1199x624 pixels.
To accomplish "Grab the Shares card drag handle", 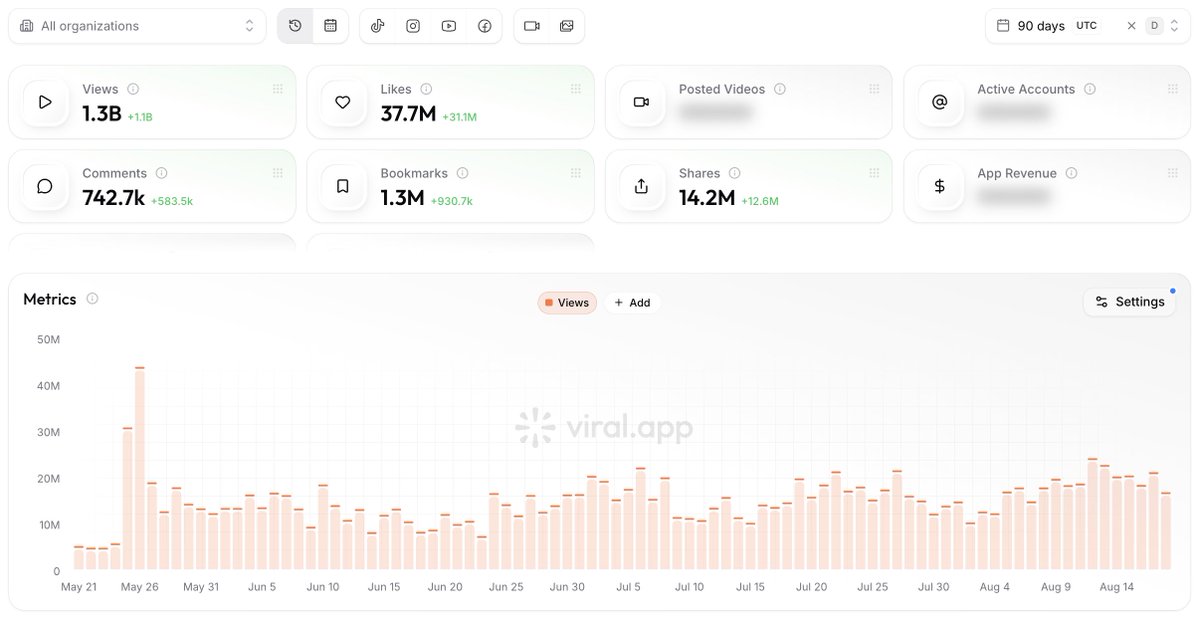I will [874, 174].
